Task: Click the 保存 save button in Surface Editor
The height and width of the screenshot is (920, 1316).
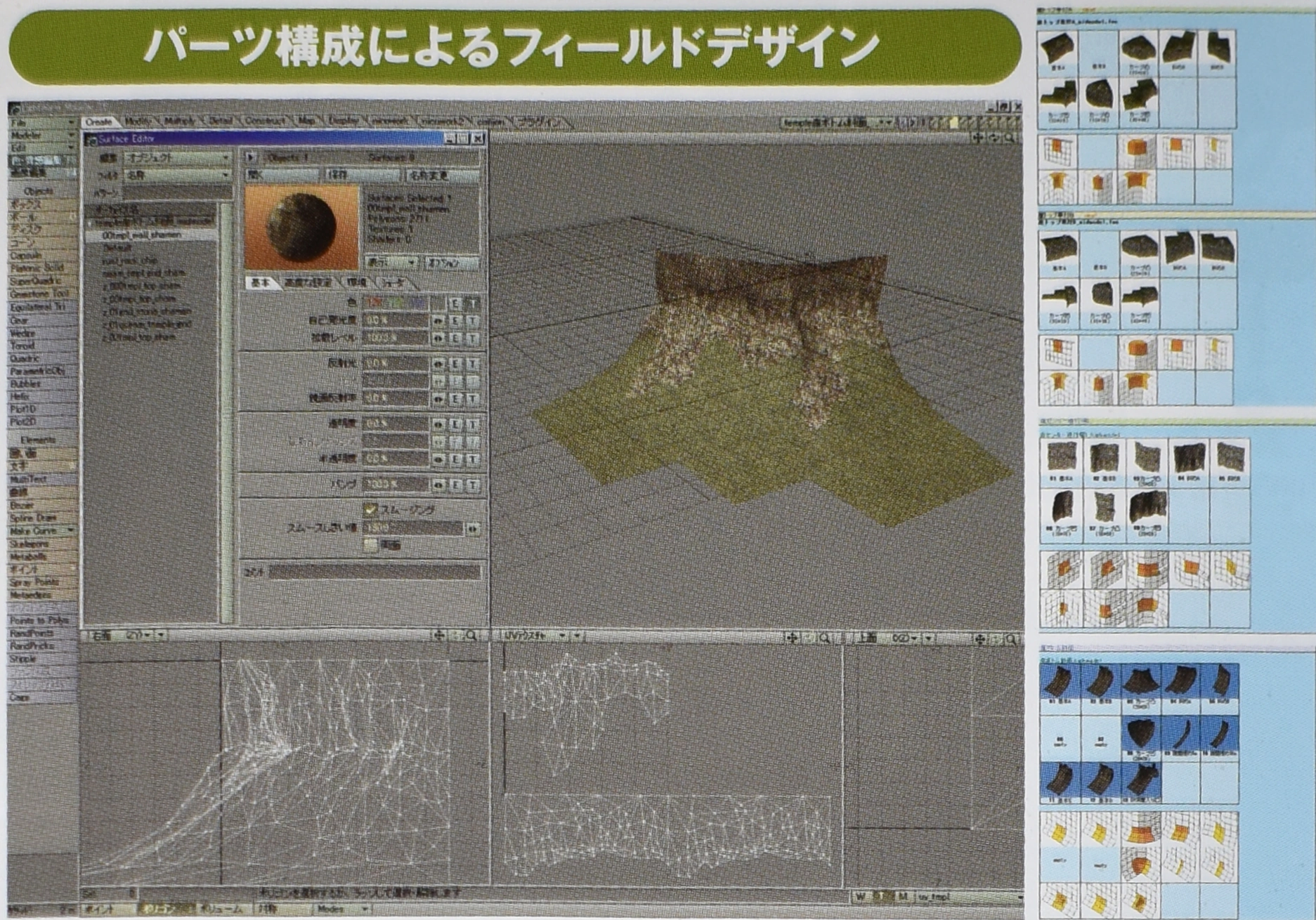Action: [361, 175]
